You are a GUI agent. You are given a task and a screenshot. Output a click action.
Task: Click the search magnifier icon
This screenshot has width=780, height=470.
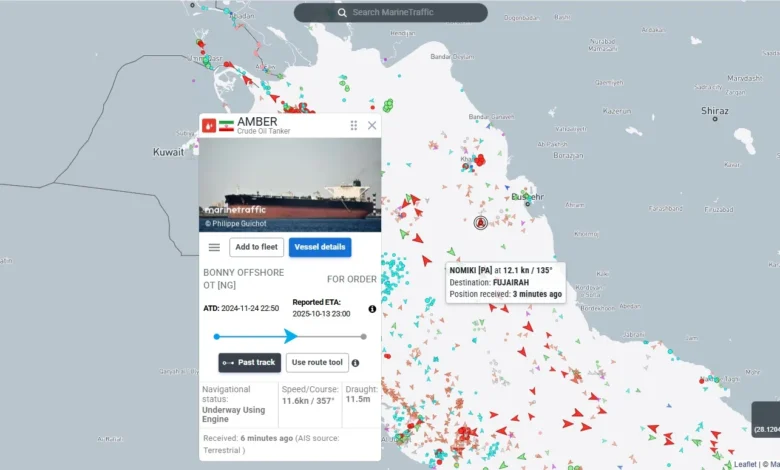tap(342, 13)
